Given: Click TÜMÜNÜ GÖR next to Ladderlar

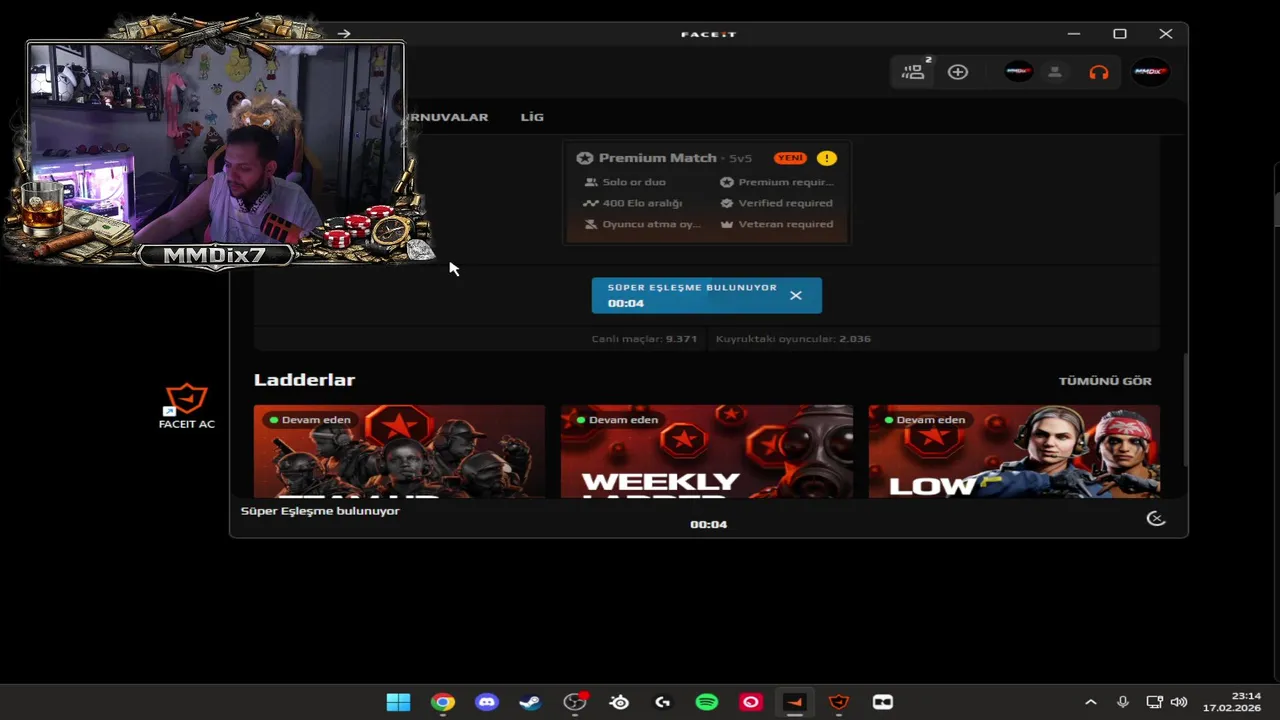Looking at the screenshot, I should click(1105, 381).
